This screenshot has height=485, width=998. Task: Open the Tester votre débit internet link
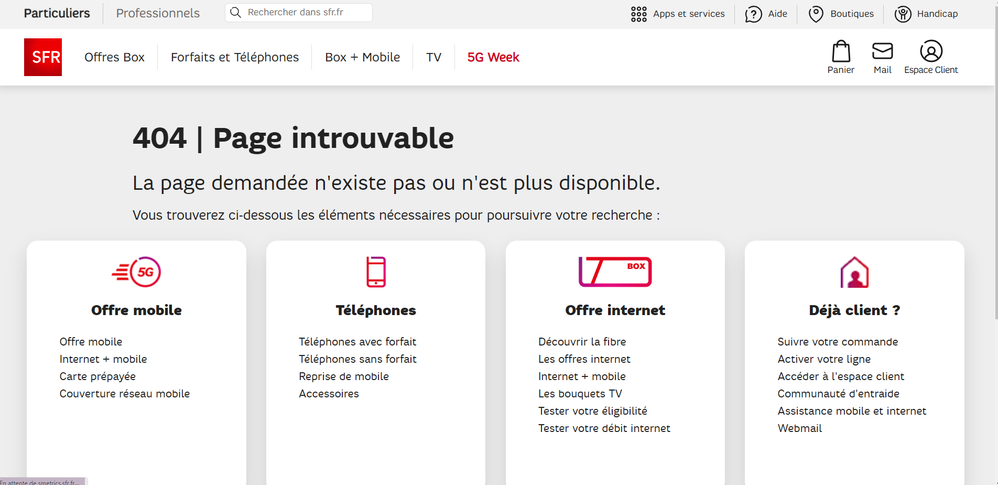click(x=604, y=428)
